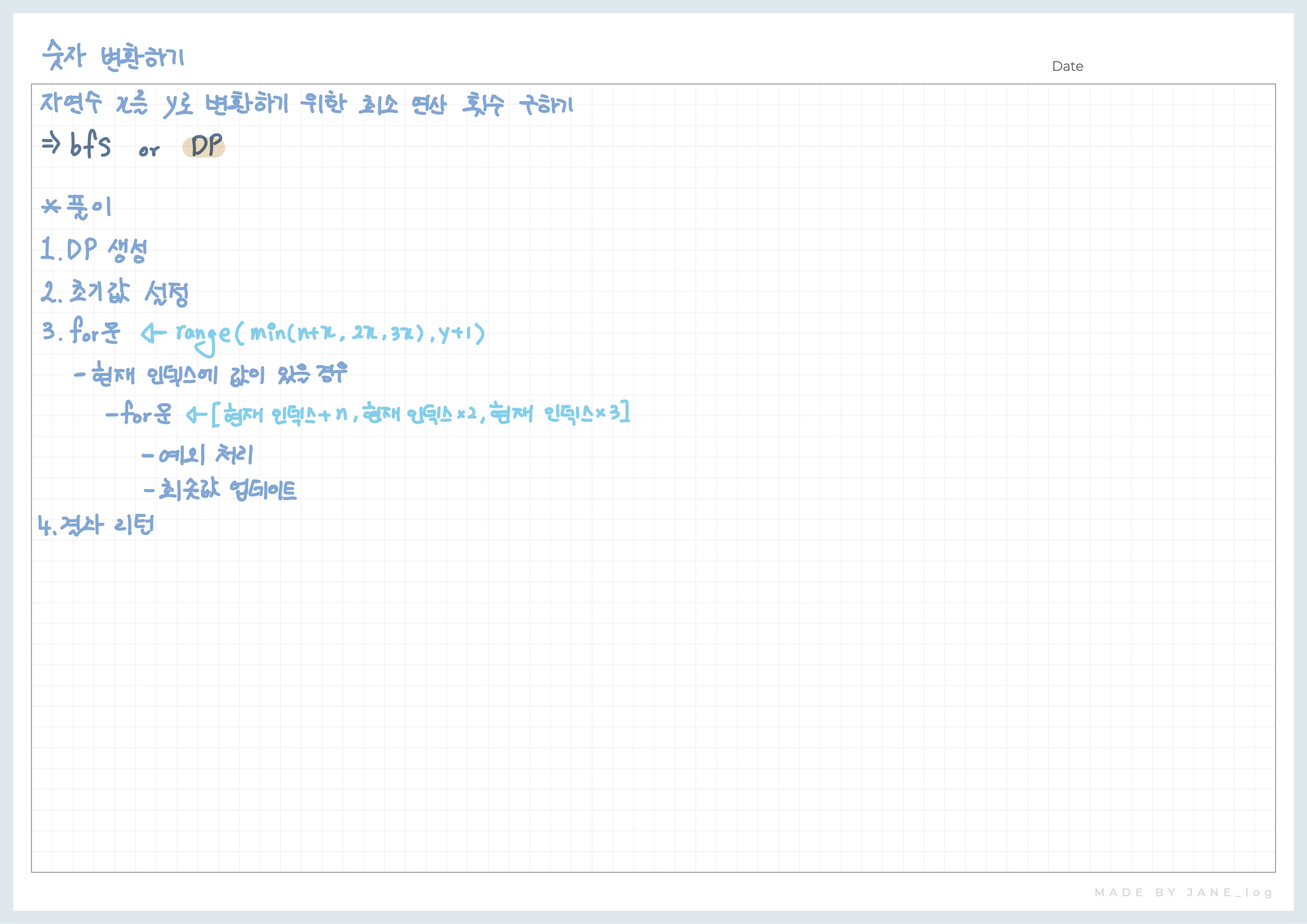Click the word 'or' between bfs and DP
This screenshot has width=1307, height=924.
point(149,151)
